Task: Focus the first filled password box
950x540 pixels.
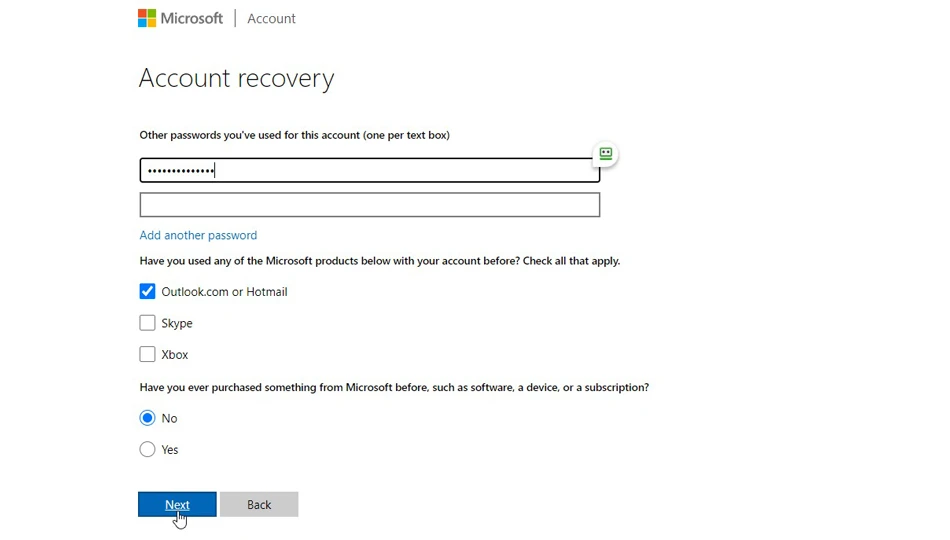Action: tap(370, 170)
